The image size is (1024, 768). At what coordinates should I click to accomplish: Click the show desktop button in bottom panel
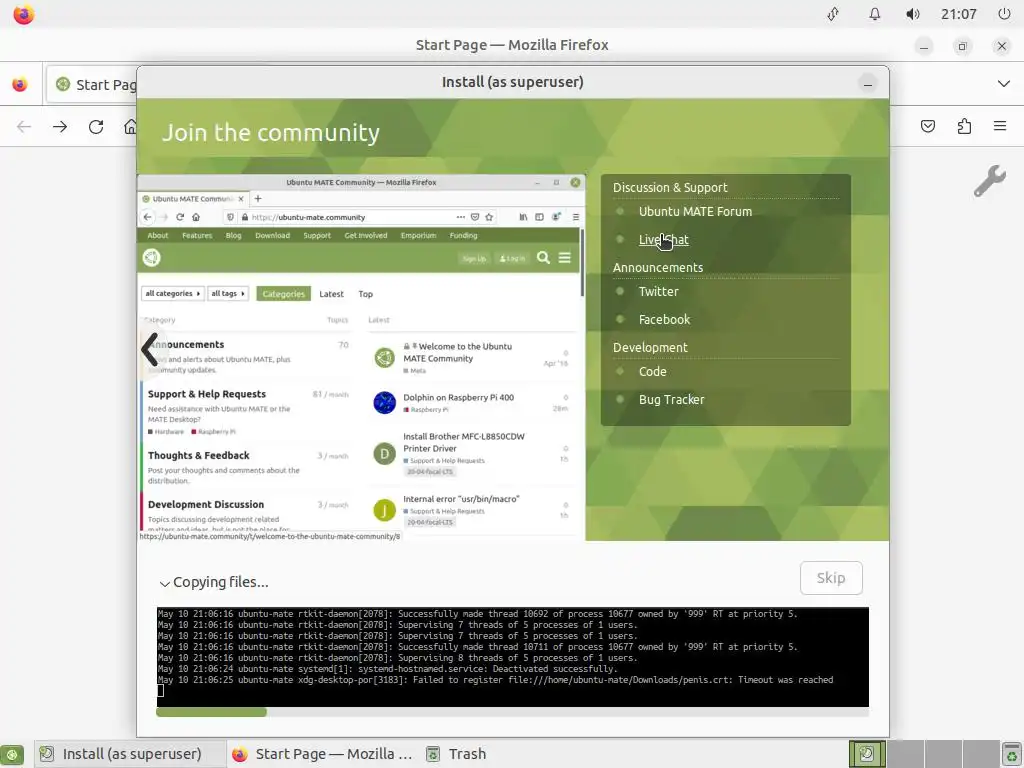tap(12, 754)
